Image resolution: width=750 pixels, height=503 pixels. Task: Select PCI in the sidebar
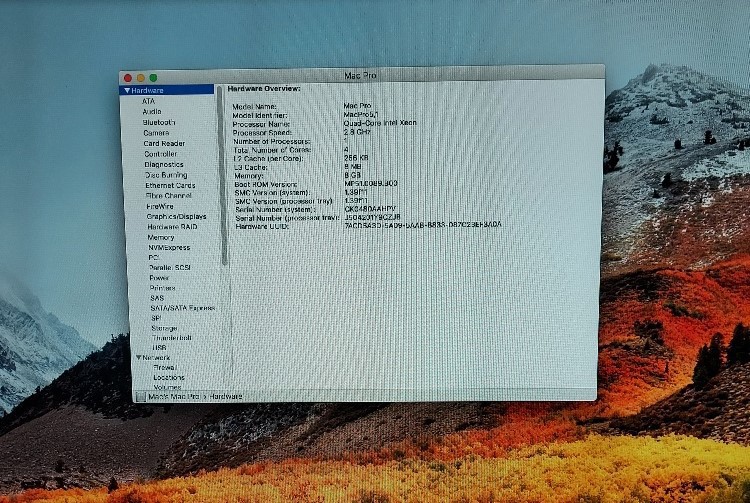(154, 258)
